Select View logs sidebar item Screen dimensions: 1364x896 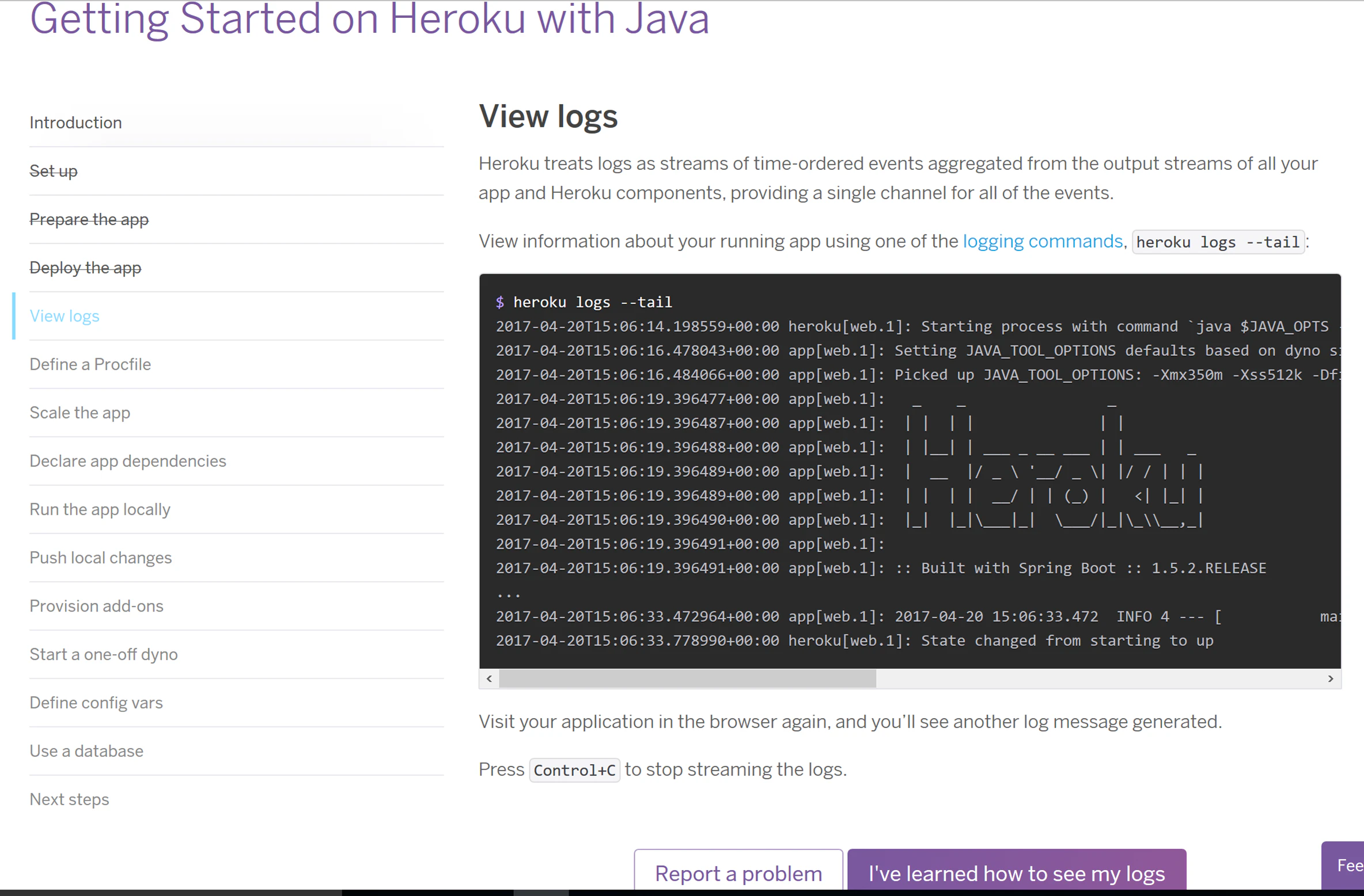pyautogui.click(x=65, y=316)
